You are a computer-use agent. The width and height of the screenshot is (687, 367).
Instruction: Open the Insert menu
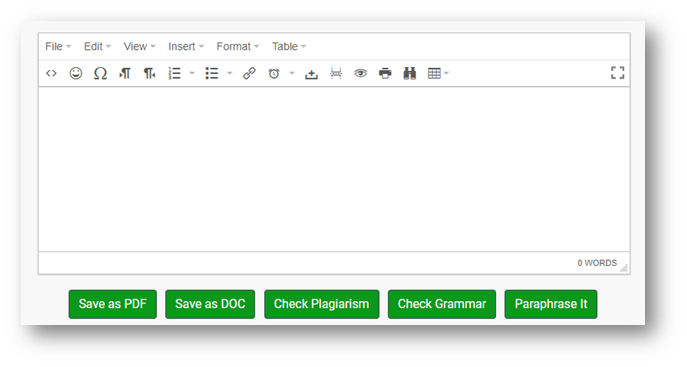click(186, 46)
